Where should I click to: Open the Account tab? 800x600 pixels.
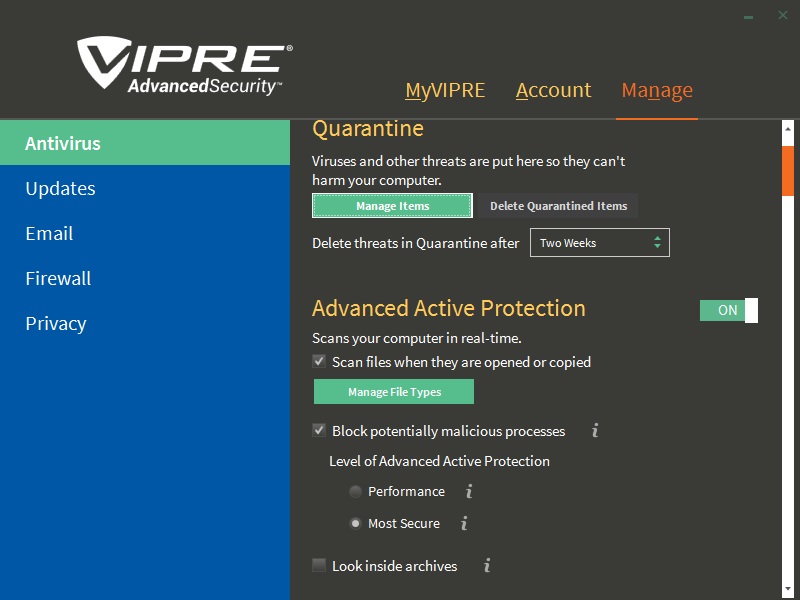coord(553,90)
